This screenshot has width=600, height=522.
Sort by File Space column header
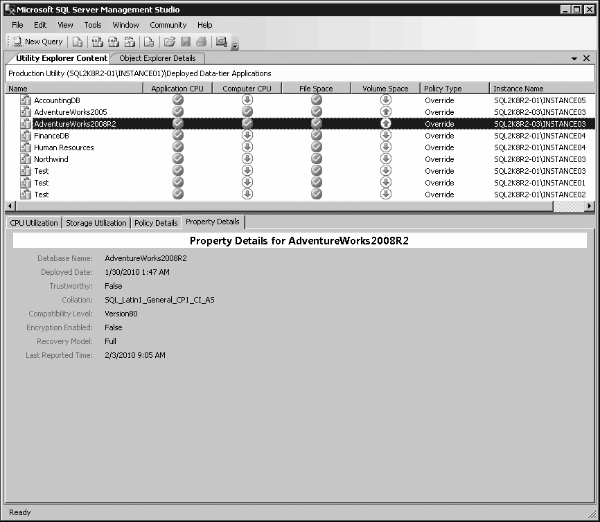(316, 88)
